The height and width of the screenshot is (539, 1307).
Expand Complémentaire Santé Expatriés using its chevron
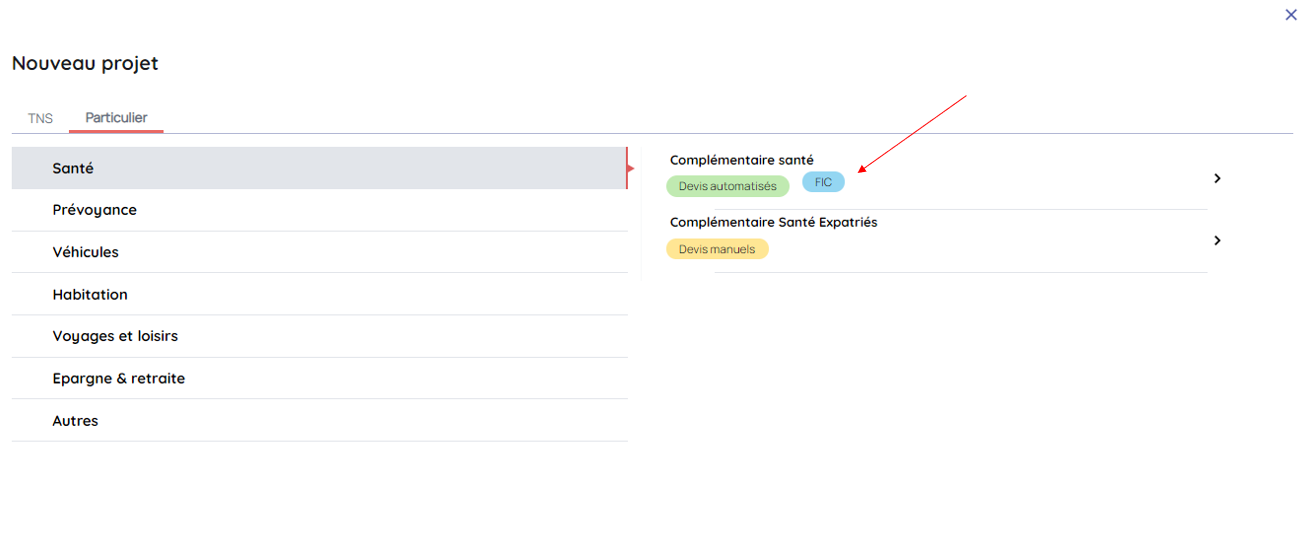click(1217, 240)
